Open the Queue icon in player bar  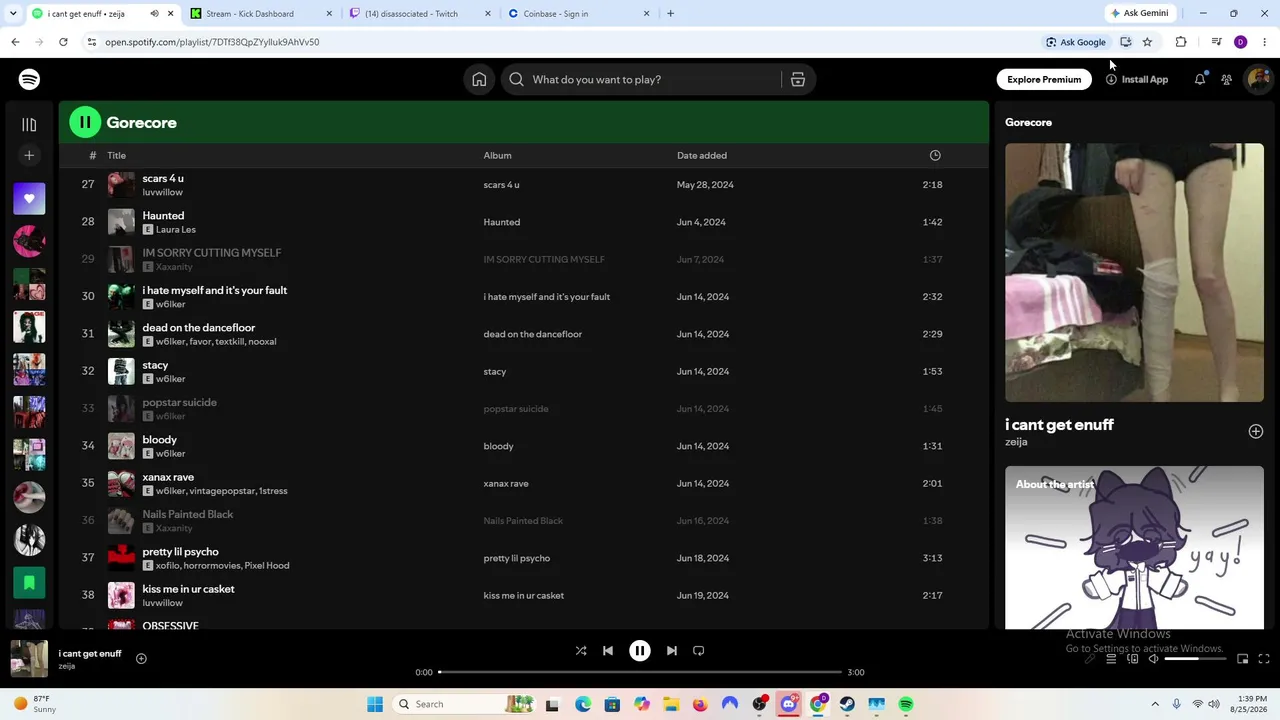(x=1111, y=659)
